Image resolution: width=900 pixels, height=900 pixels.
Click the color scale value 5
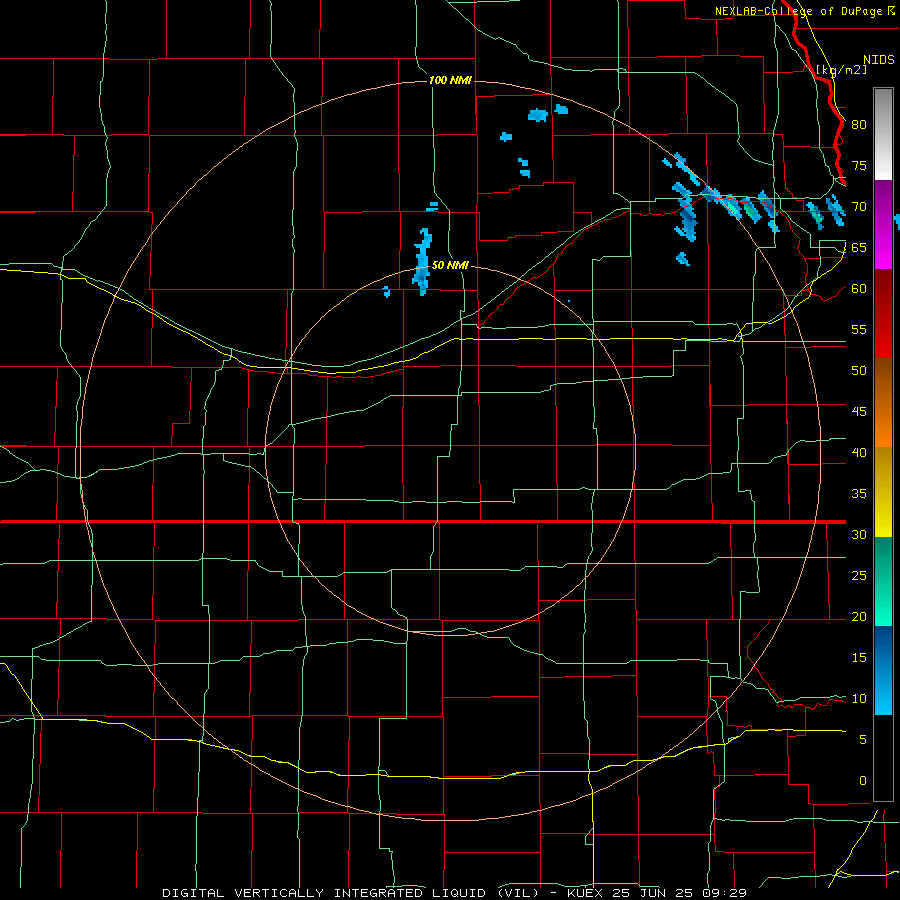click(x=863, y=739)
